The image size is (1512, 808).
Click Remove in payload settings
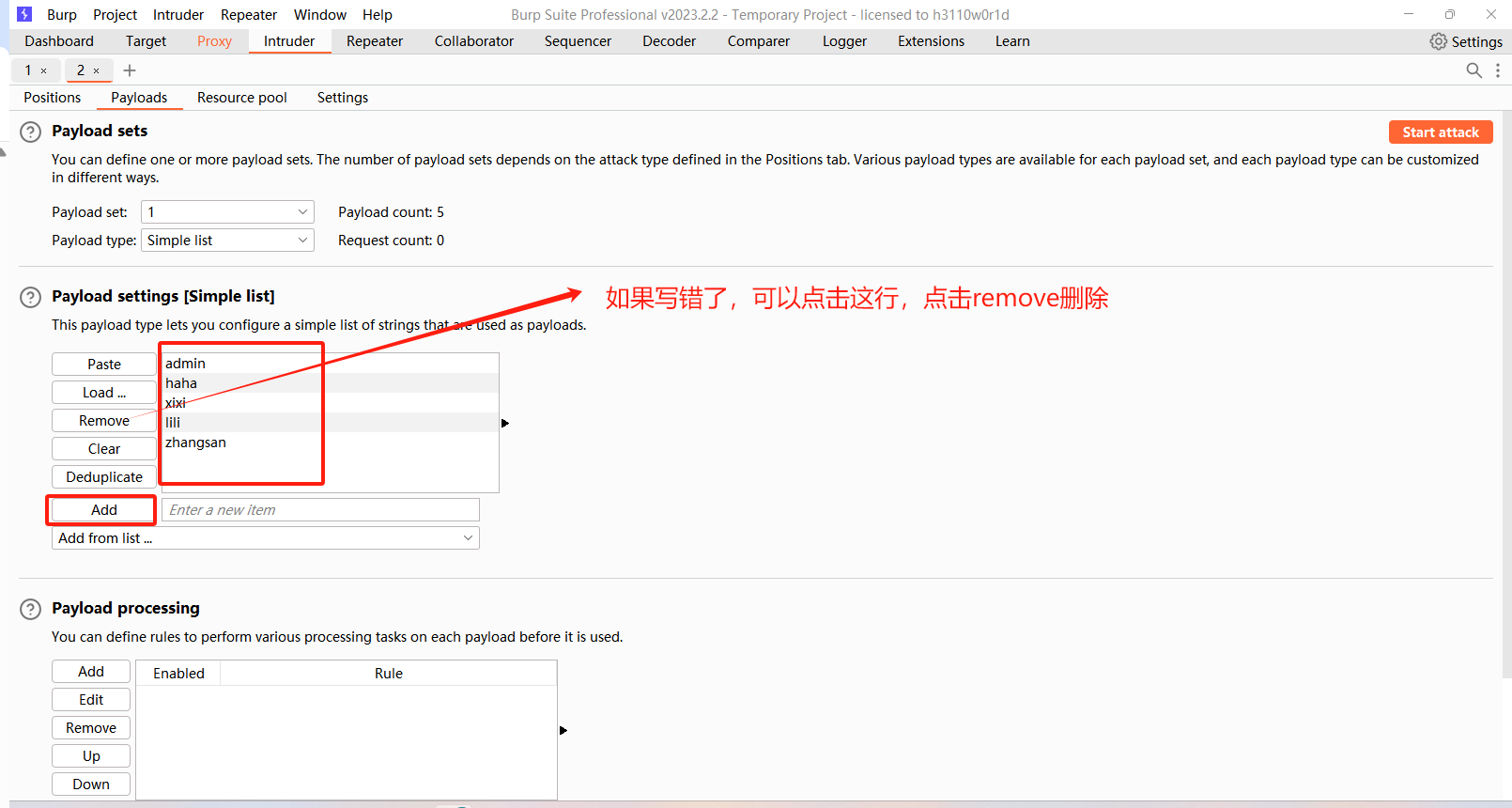[104, 421]
